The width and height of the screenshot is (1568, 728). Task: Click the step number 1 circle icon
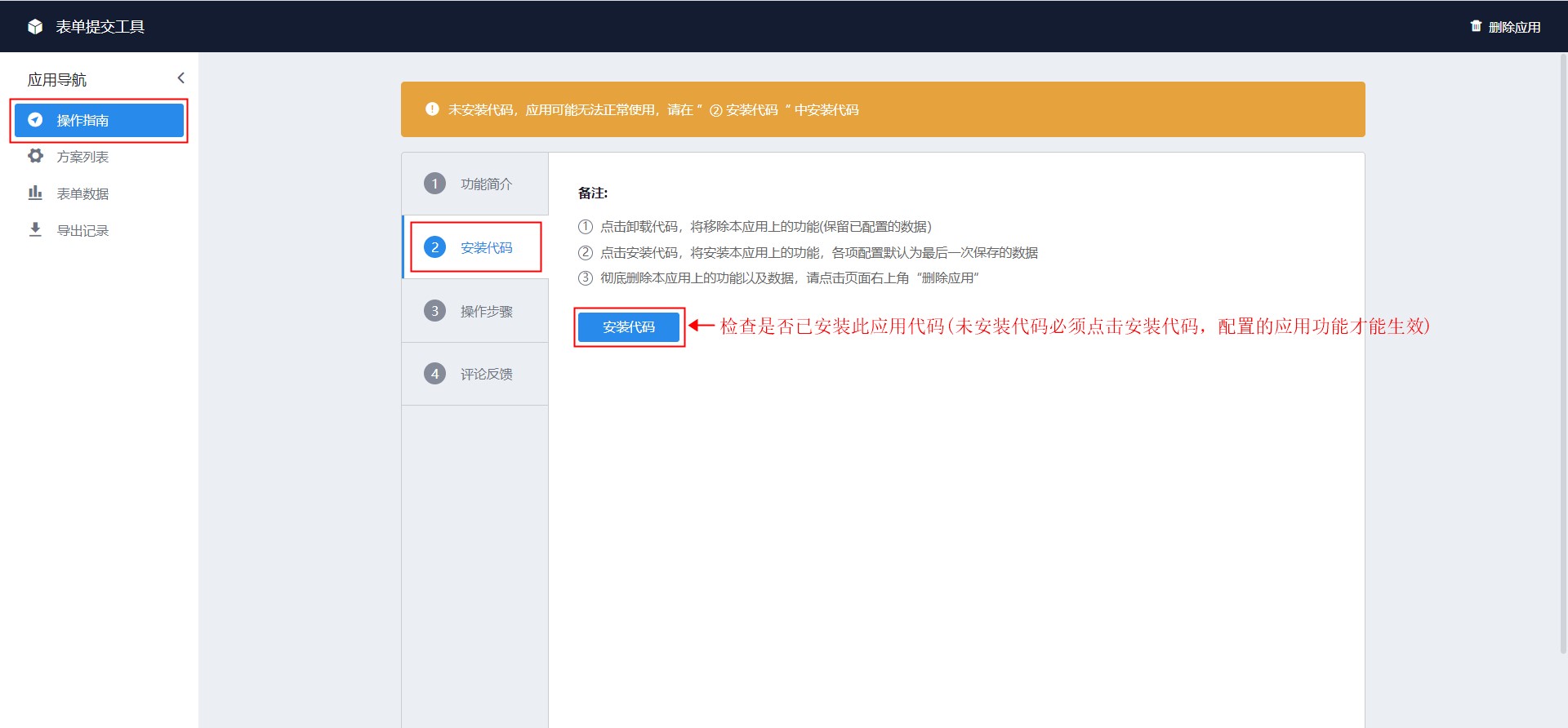434,184
